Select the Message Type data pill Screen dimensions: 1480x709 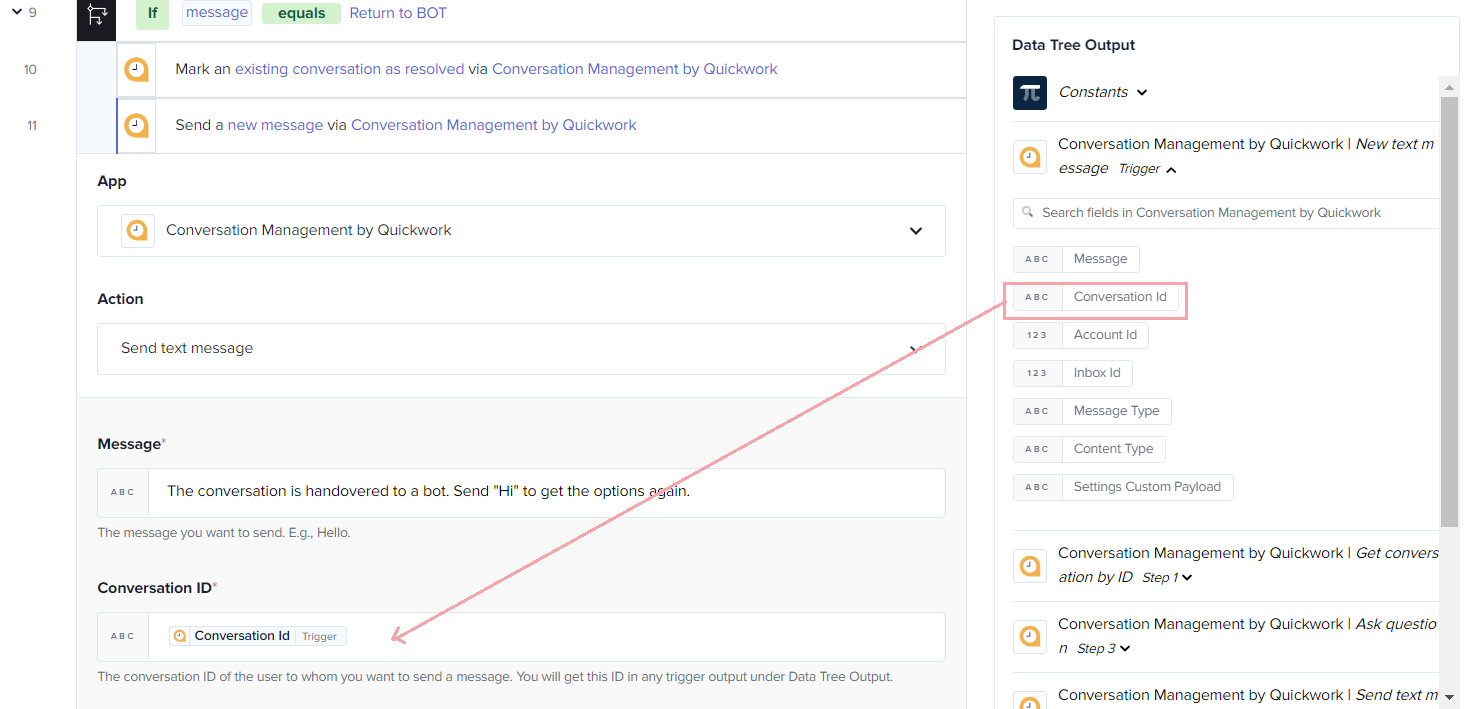pyautogui.click(x=1092, y=411)
